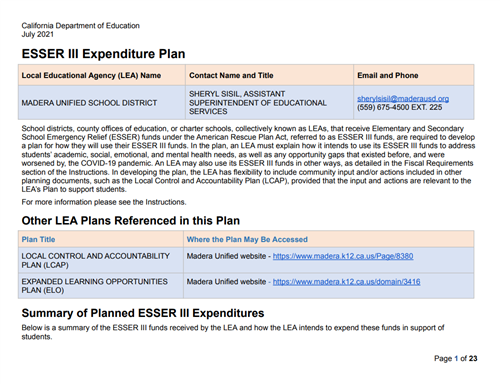Click the Email and Phone column header
500x384 pixels.
(388, 75)
